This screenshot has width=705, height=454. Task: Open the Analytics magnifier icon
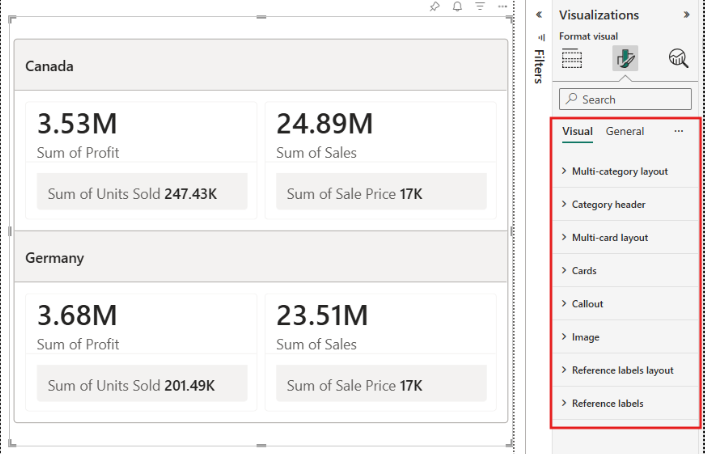point(678,59)
